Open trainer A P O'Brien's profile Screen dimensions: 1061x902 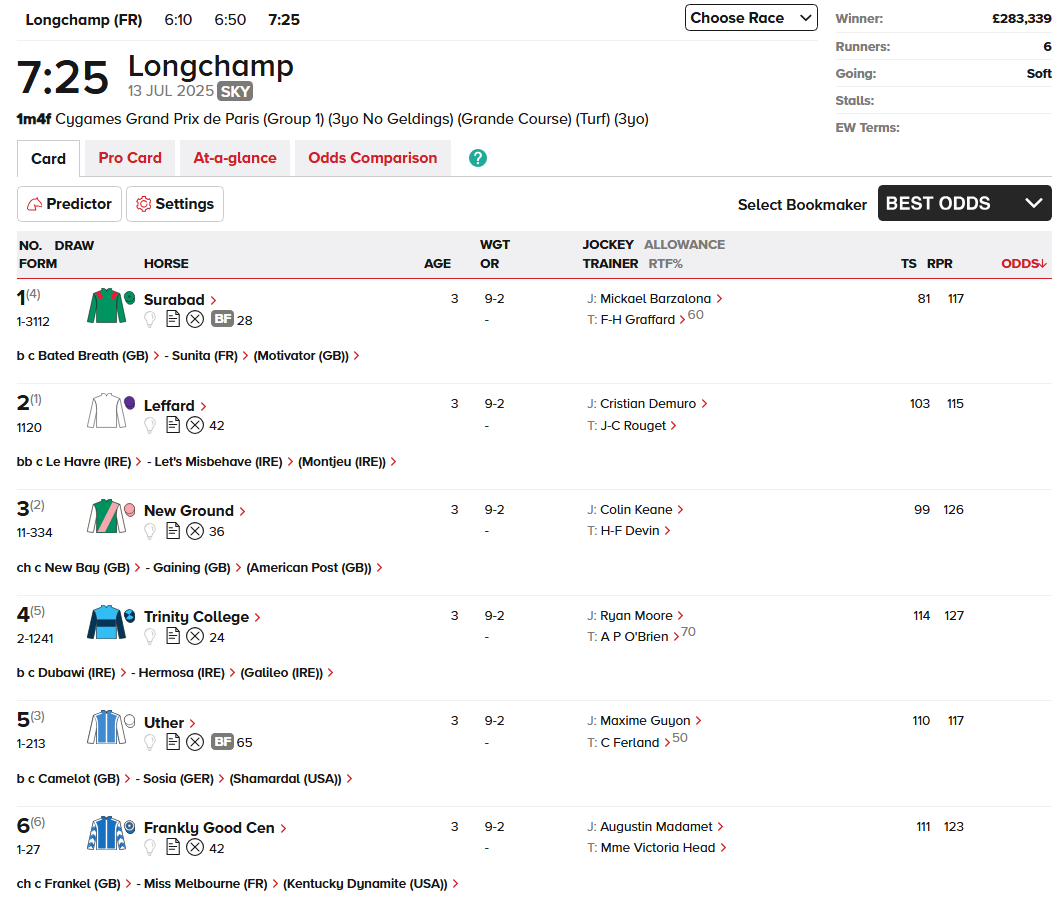coord(640,637)
